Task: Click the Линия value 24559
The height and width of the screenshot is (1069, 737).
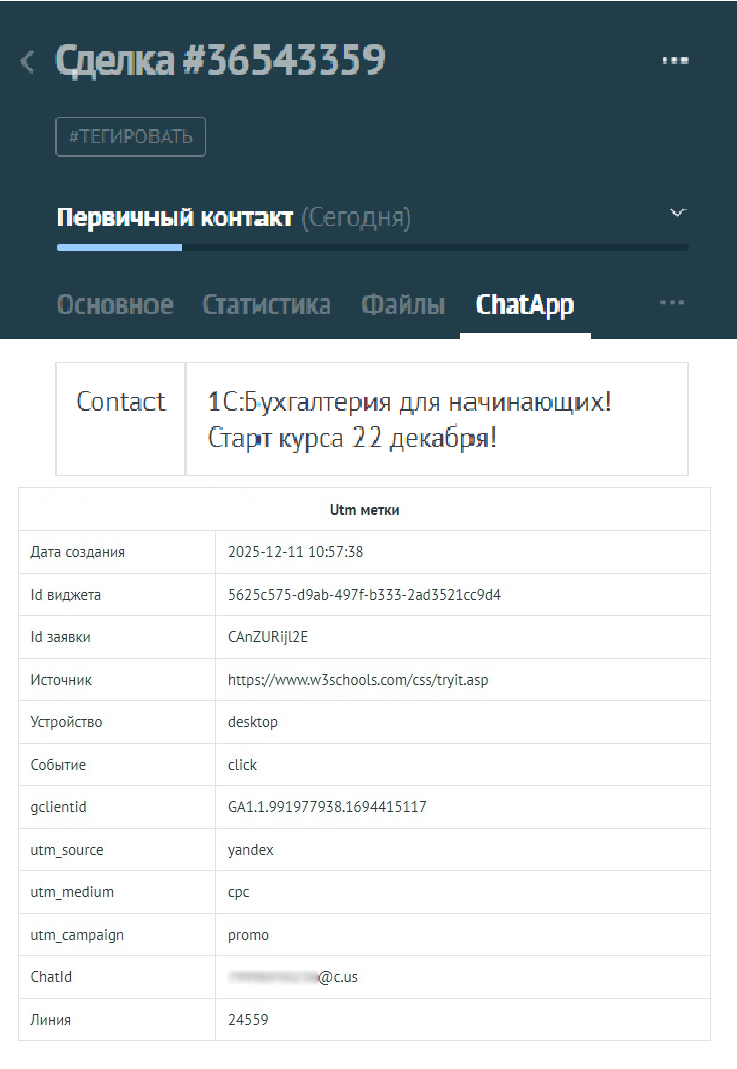Action: click(x=248, y=1020)
